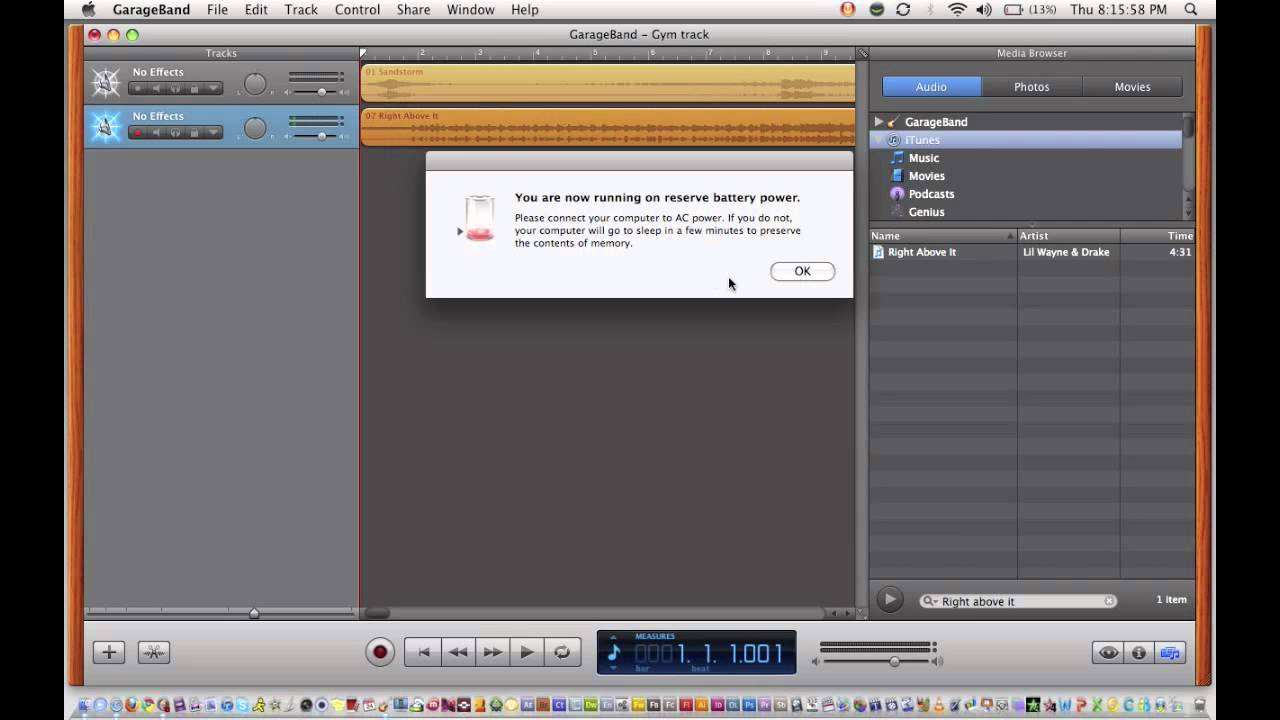The width and height of the screenshot is (1280, 720).
Task: Open the Apple menu
Action: tap(88, 9)
